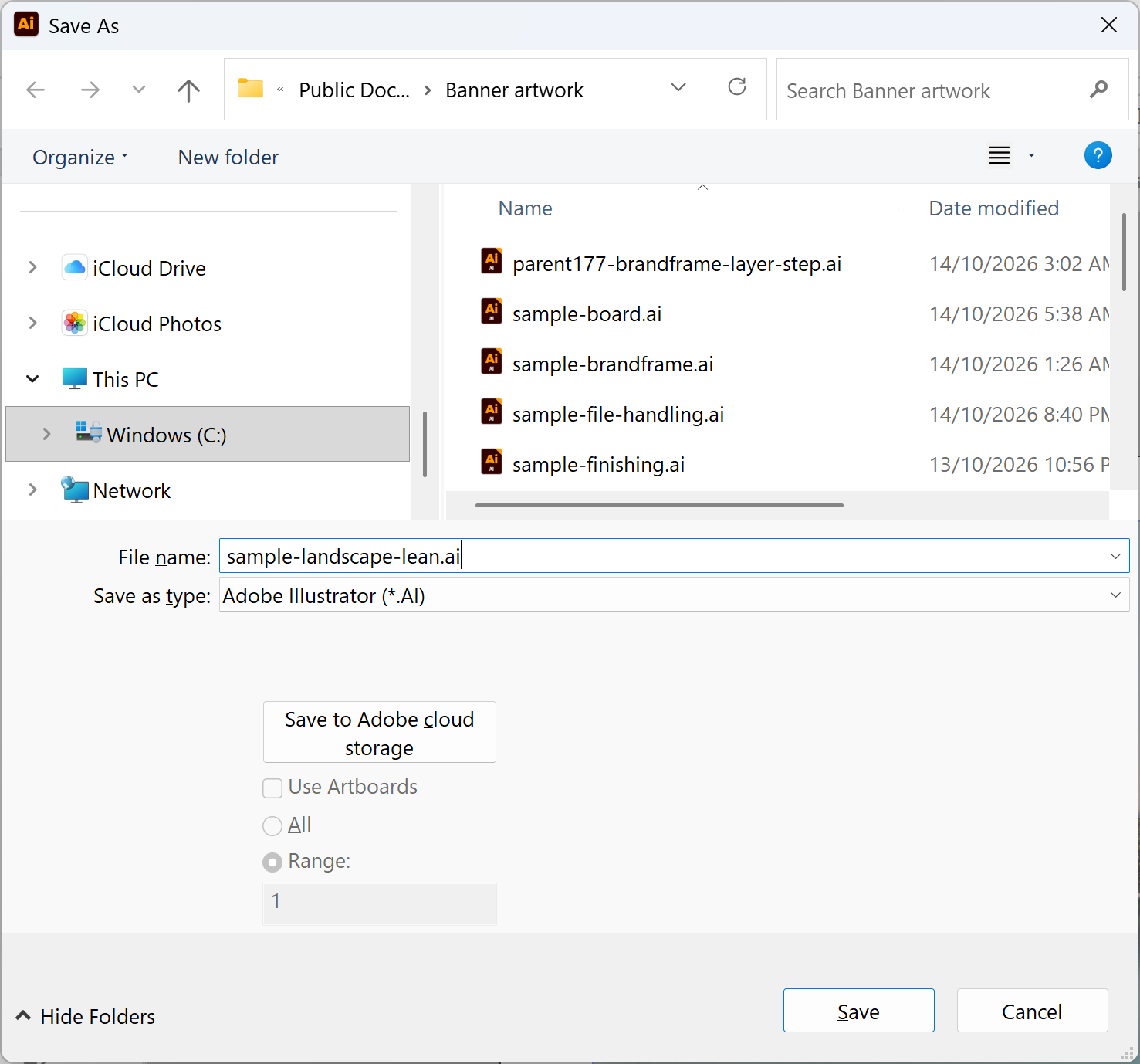
Task: Click New folder in the toolbar
Action: pyautogui.click(x=228, y=158)
